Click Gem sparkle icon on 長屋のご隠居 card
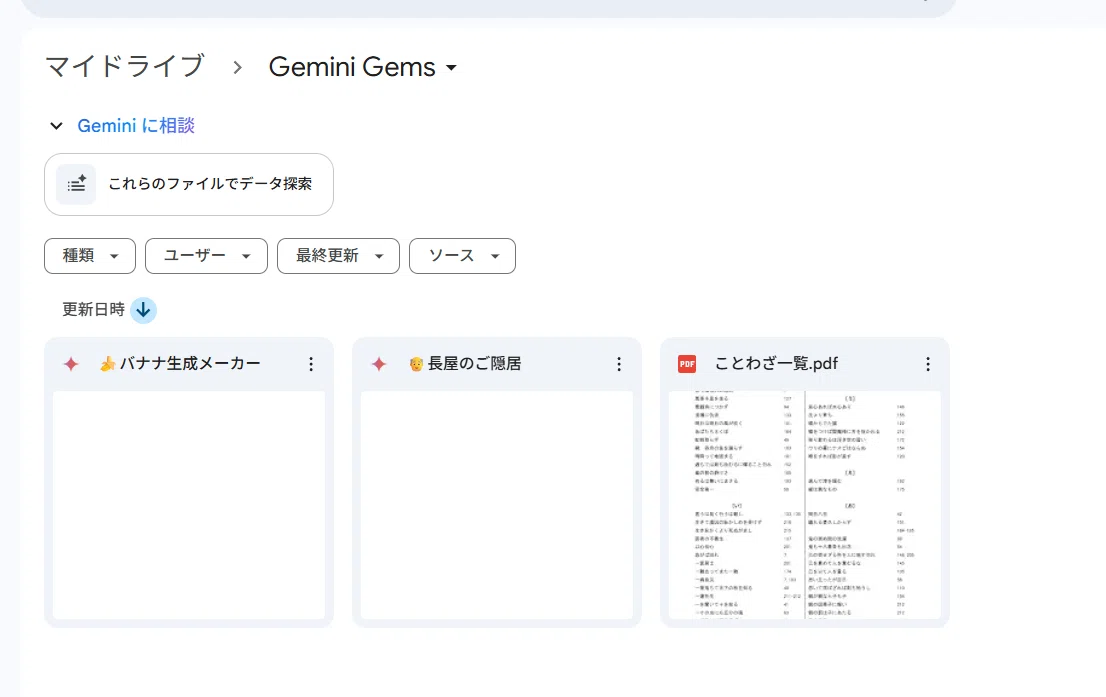1106x697 pixels. [379, 364]
